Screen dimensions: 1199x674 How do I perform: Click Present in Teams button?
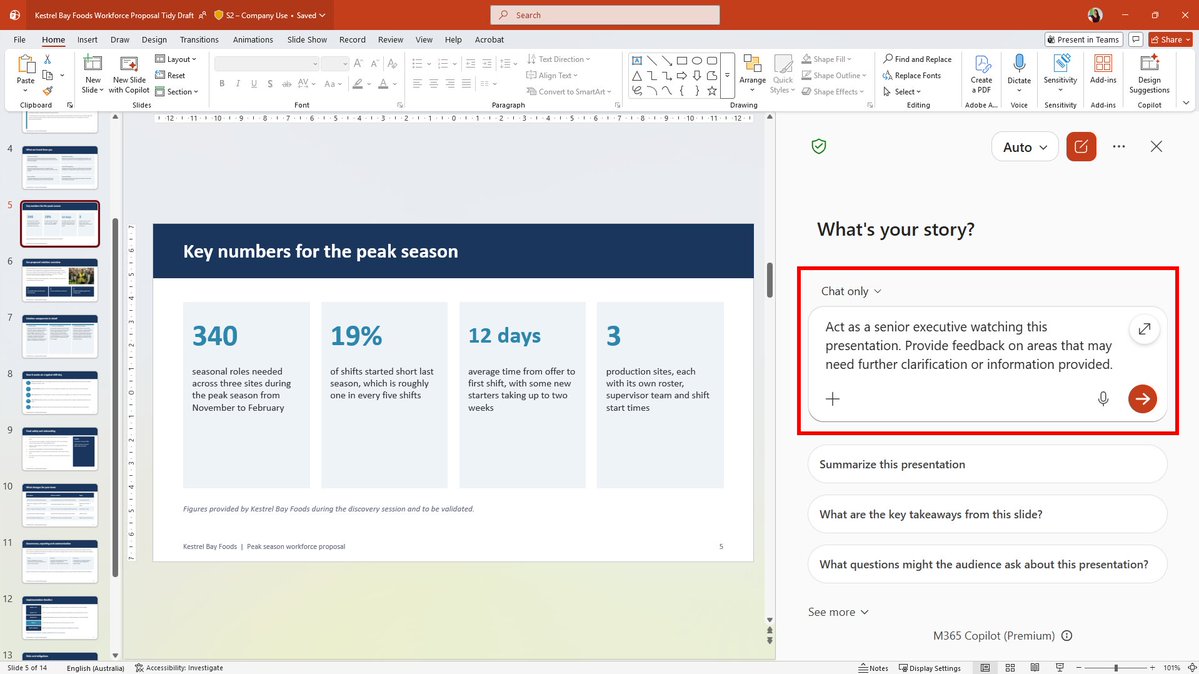1083,40
